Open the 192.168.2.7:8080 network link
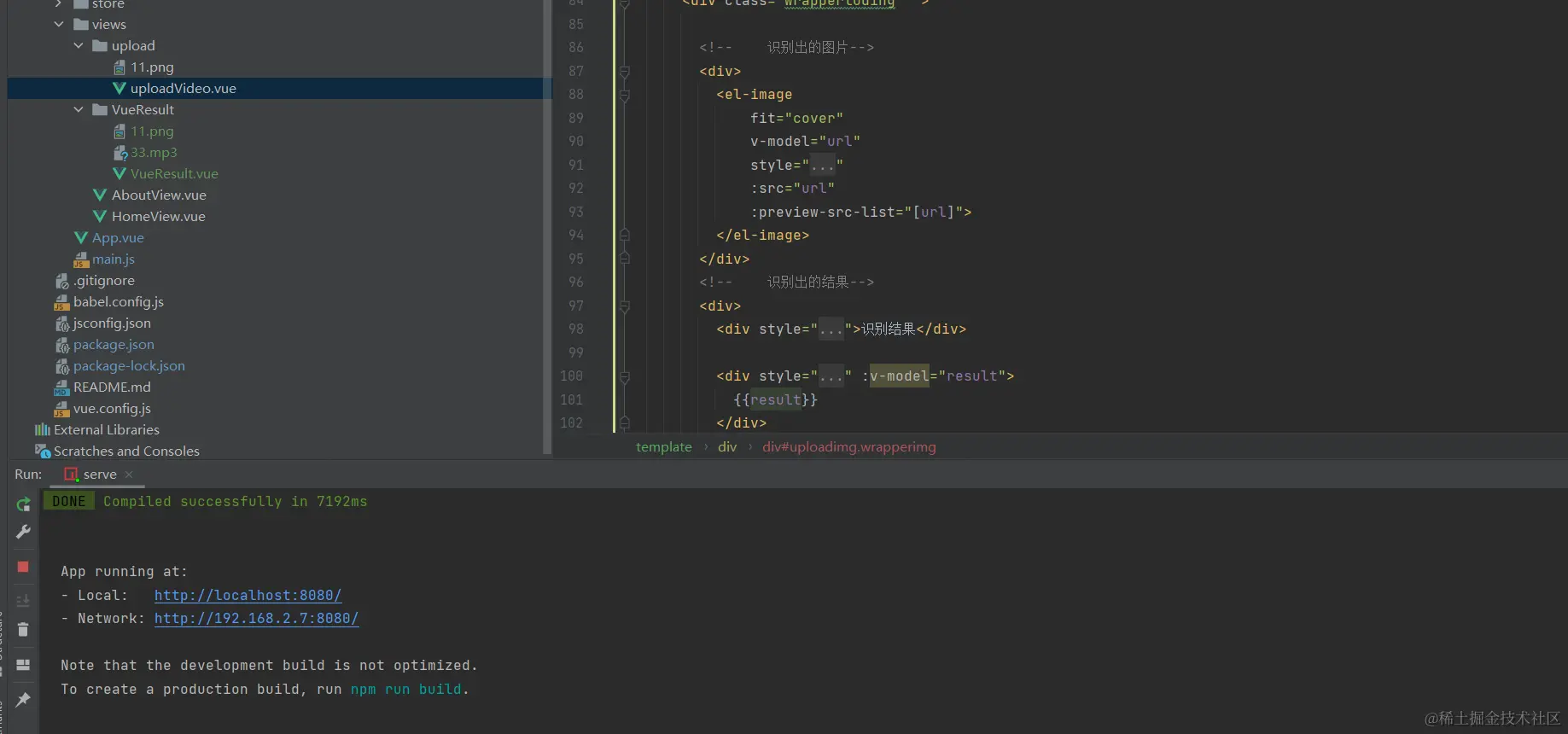The image size is (1568, 734). point(256,618)
